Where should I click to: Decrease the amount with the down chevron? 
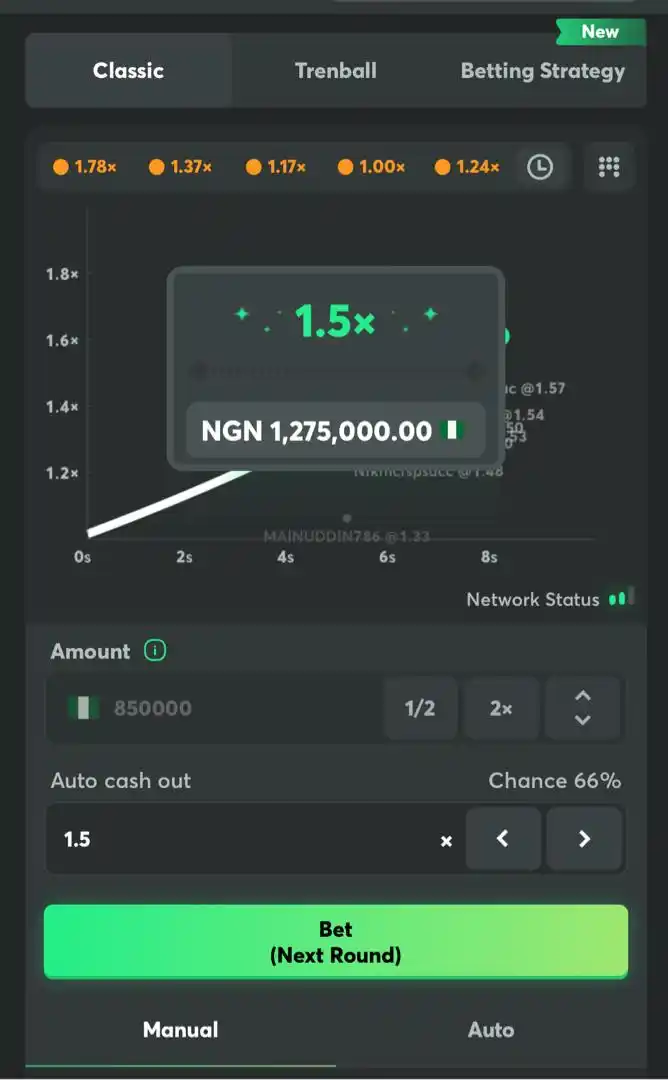coord(583,720)
